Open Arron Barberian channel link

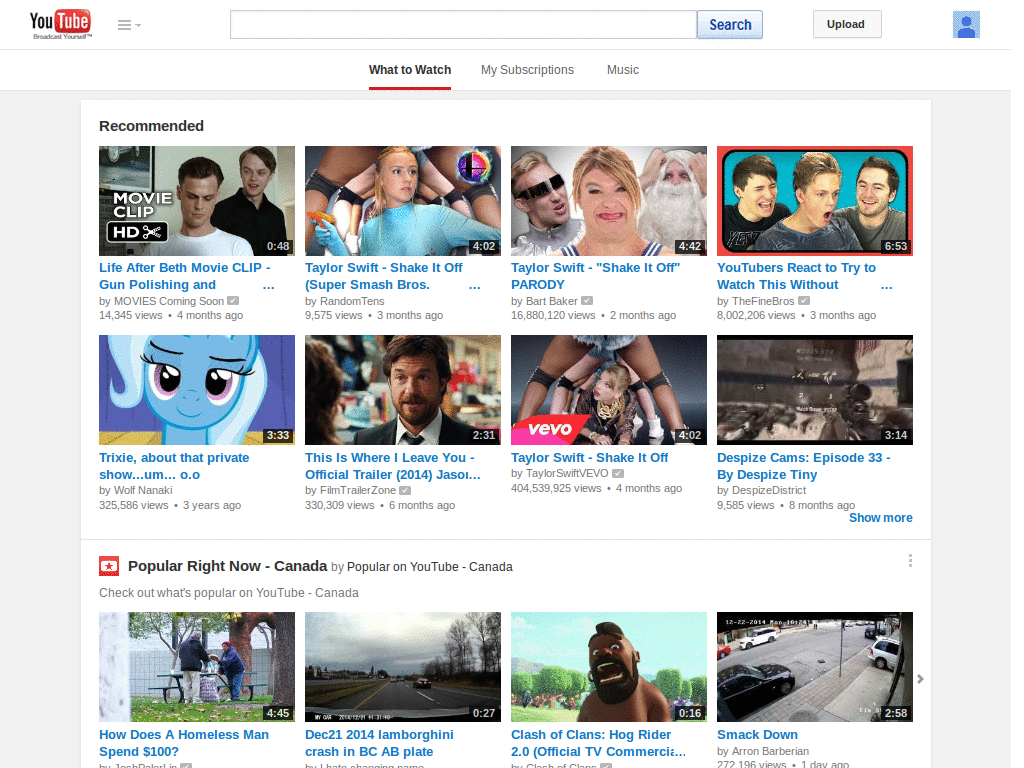coord(770,752)
